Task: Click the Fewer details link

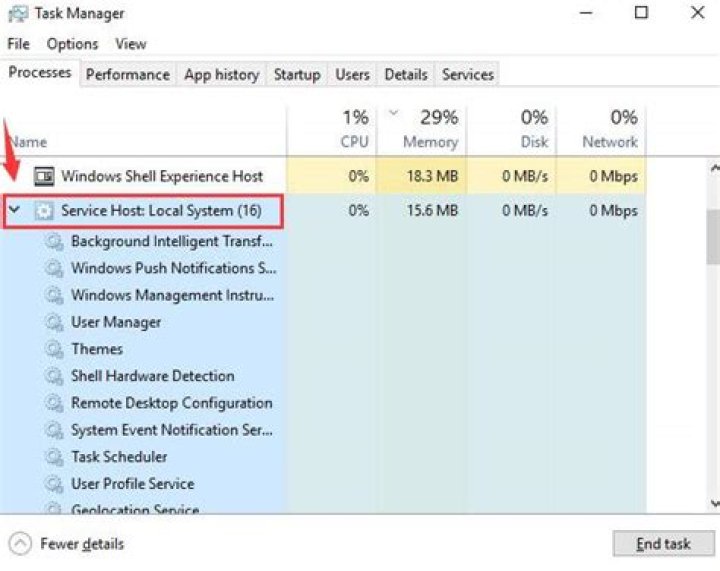Action: 82,544
